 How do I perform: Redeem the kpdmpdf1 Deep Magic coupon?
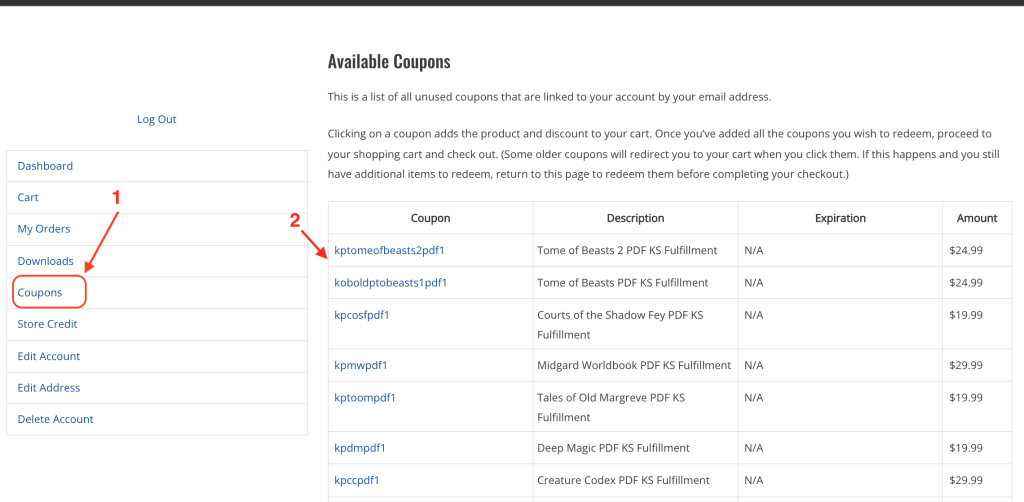(360, 448)
